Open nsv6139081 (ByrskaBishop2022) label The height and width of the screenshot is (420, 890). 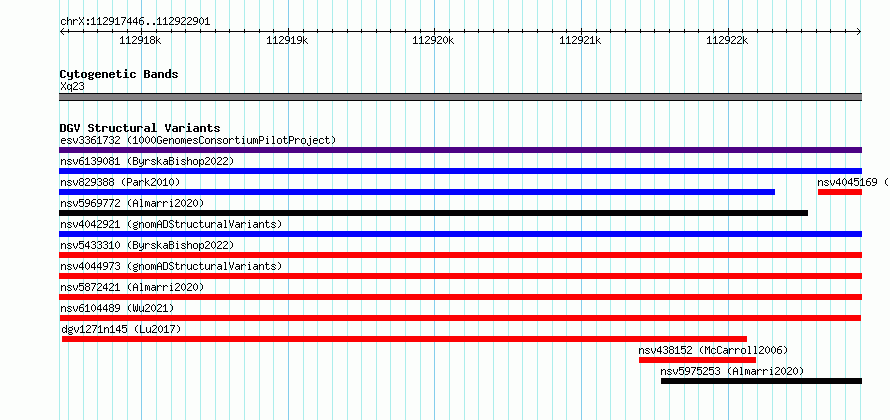click(x=147, y=161)
